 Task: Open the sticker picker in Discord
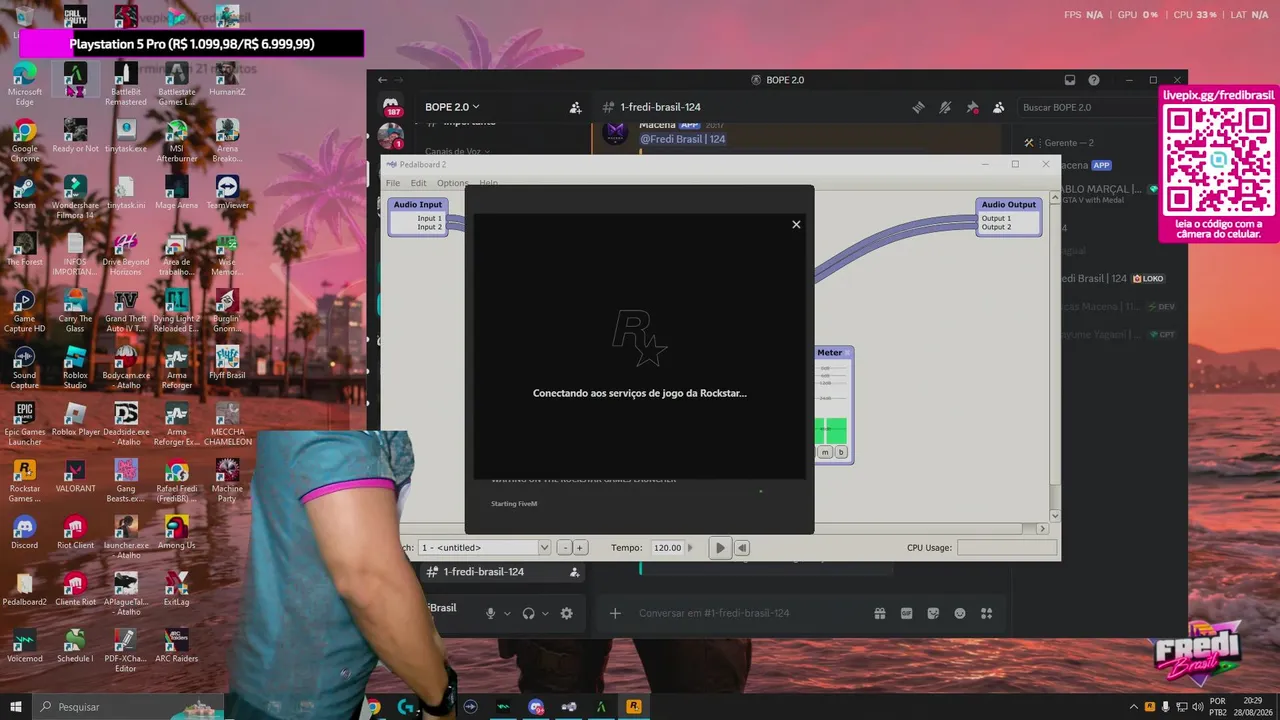pyautogui.click(x=933, y=613)
